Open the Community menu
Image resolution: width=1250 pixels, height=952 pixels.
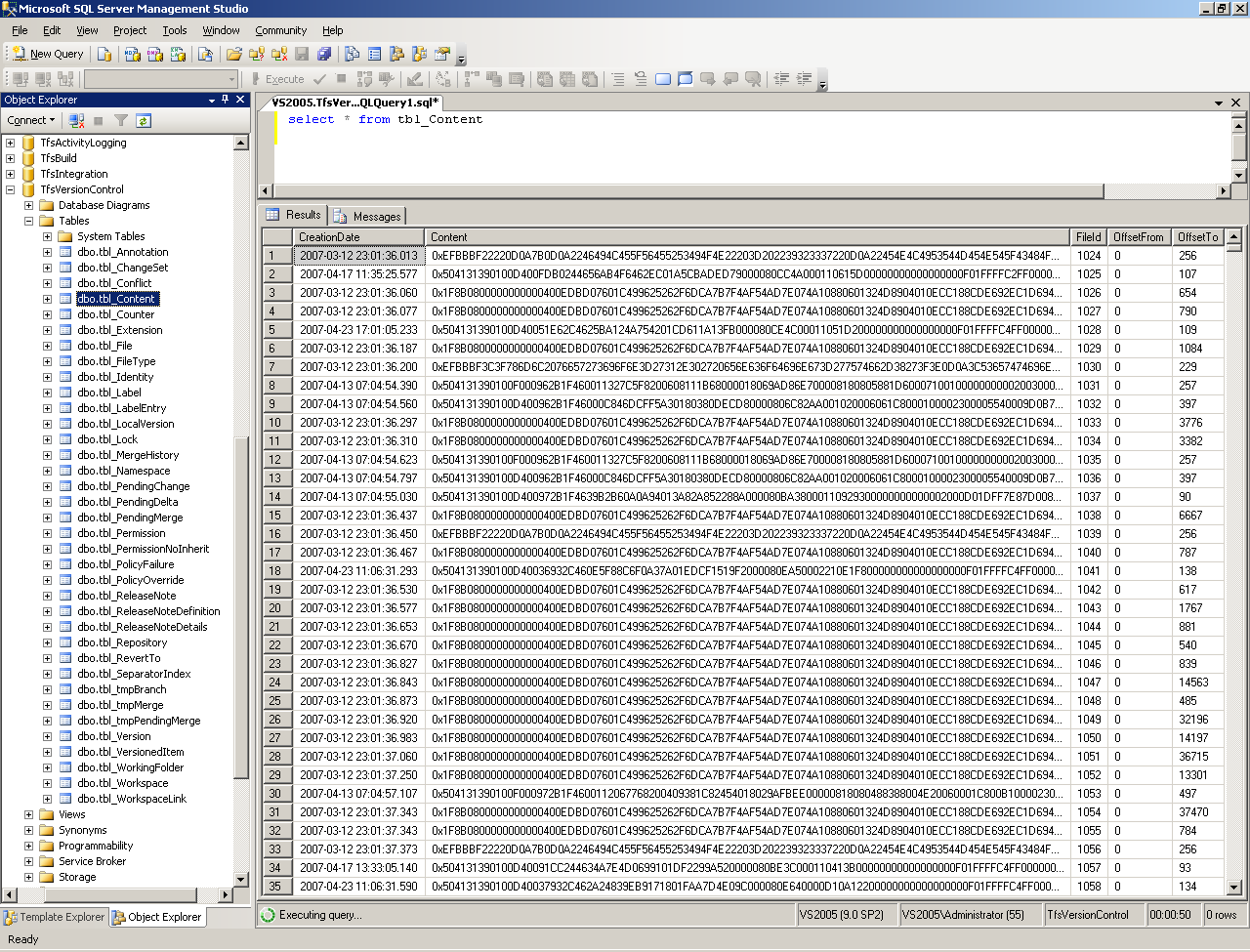[281, 30]
